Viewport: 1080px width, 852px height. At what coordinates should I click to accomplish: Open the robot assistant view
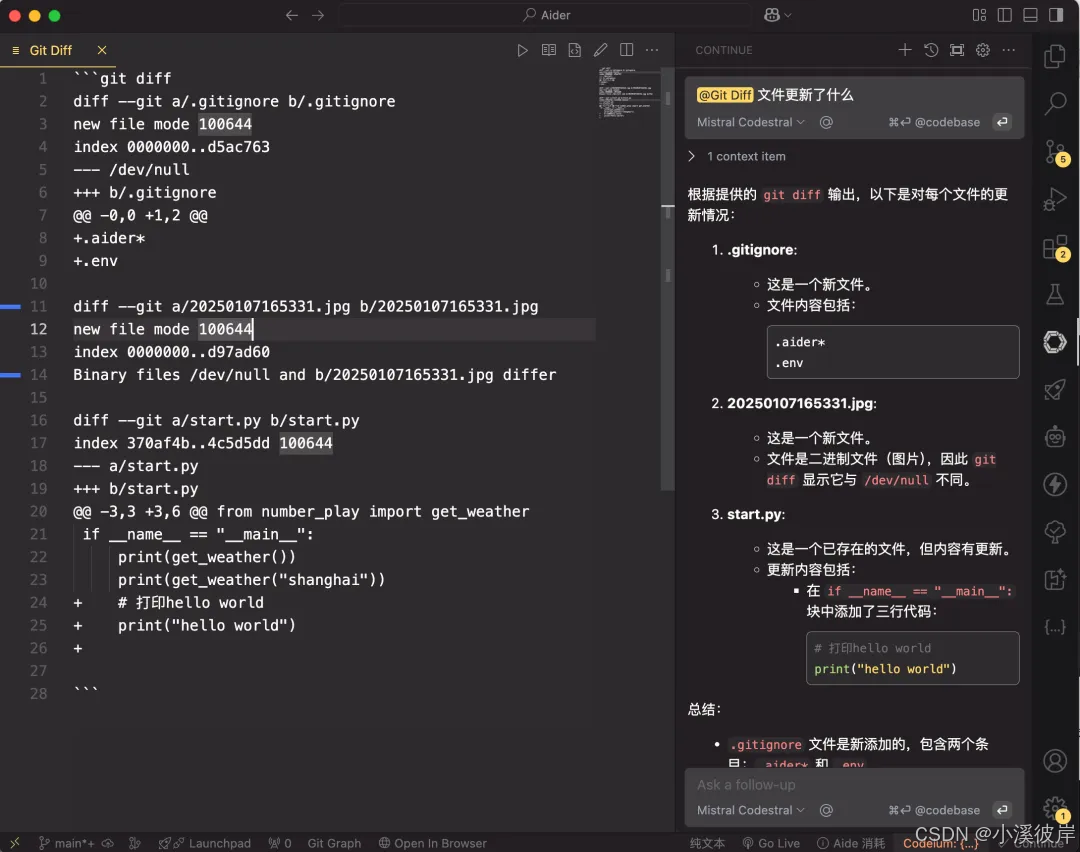(x=1055, y=437)
